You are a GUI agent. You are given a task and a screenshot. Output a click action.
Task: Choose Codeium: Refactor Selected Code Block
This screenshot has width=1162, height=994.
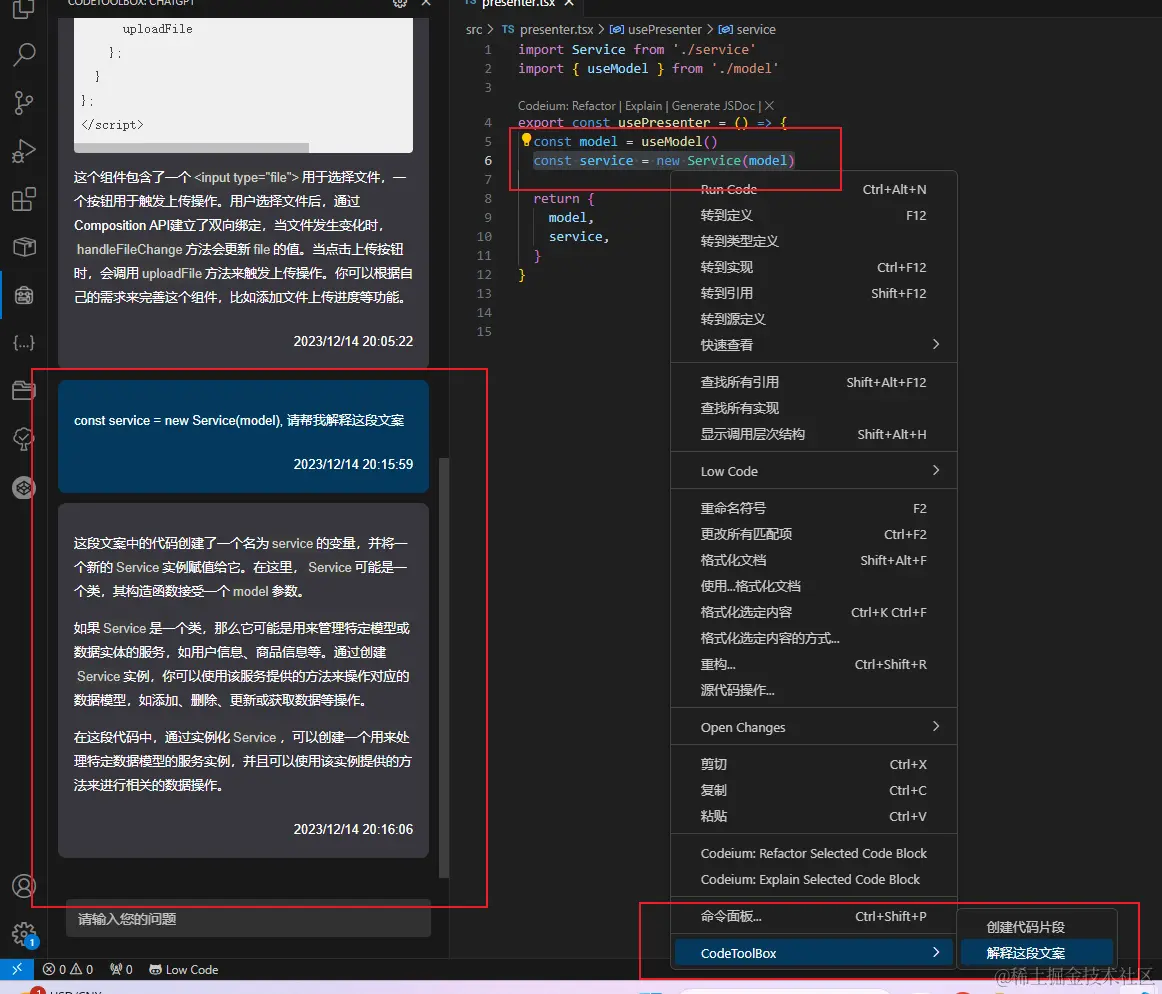(x=814, y=853)
